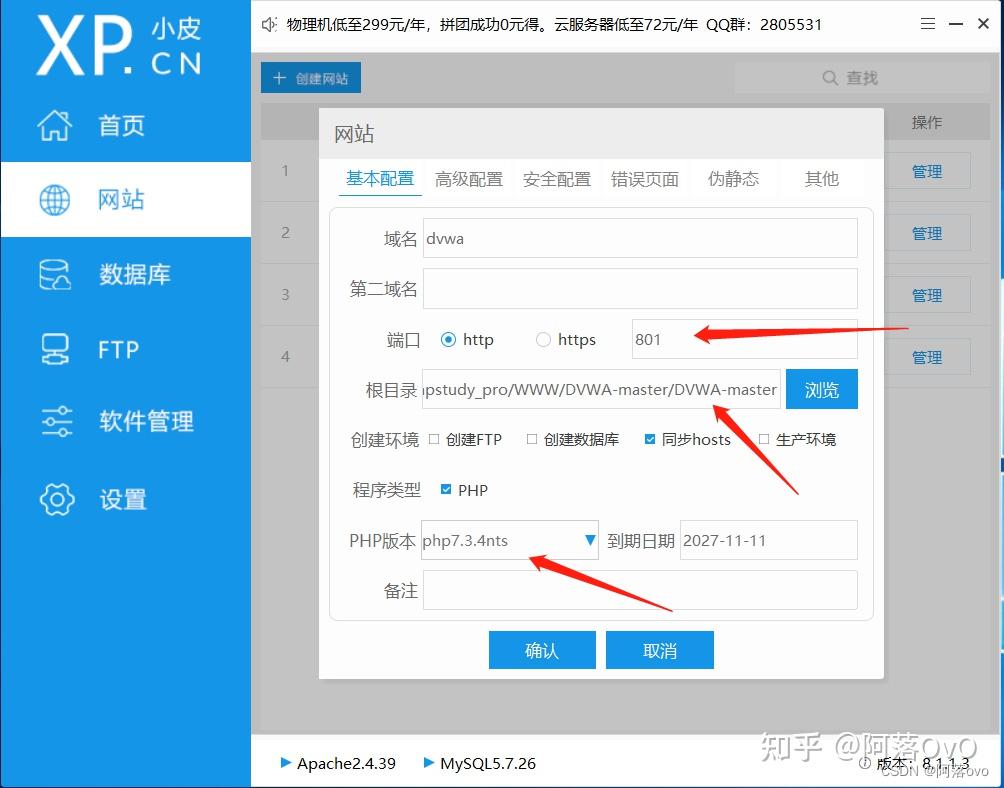Click the 域名 field containing dvwa
Image resolution: width=1004 pixels, height=788 pixels.
(640, 238)
